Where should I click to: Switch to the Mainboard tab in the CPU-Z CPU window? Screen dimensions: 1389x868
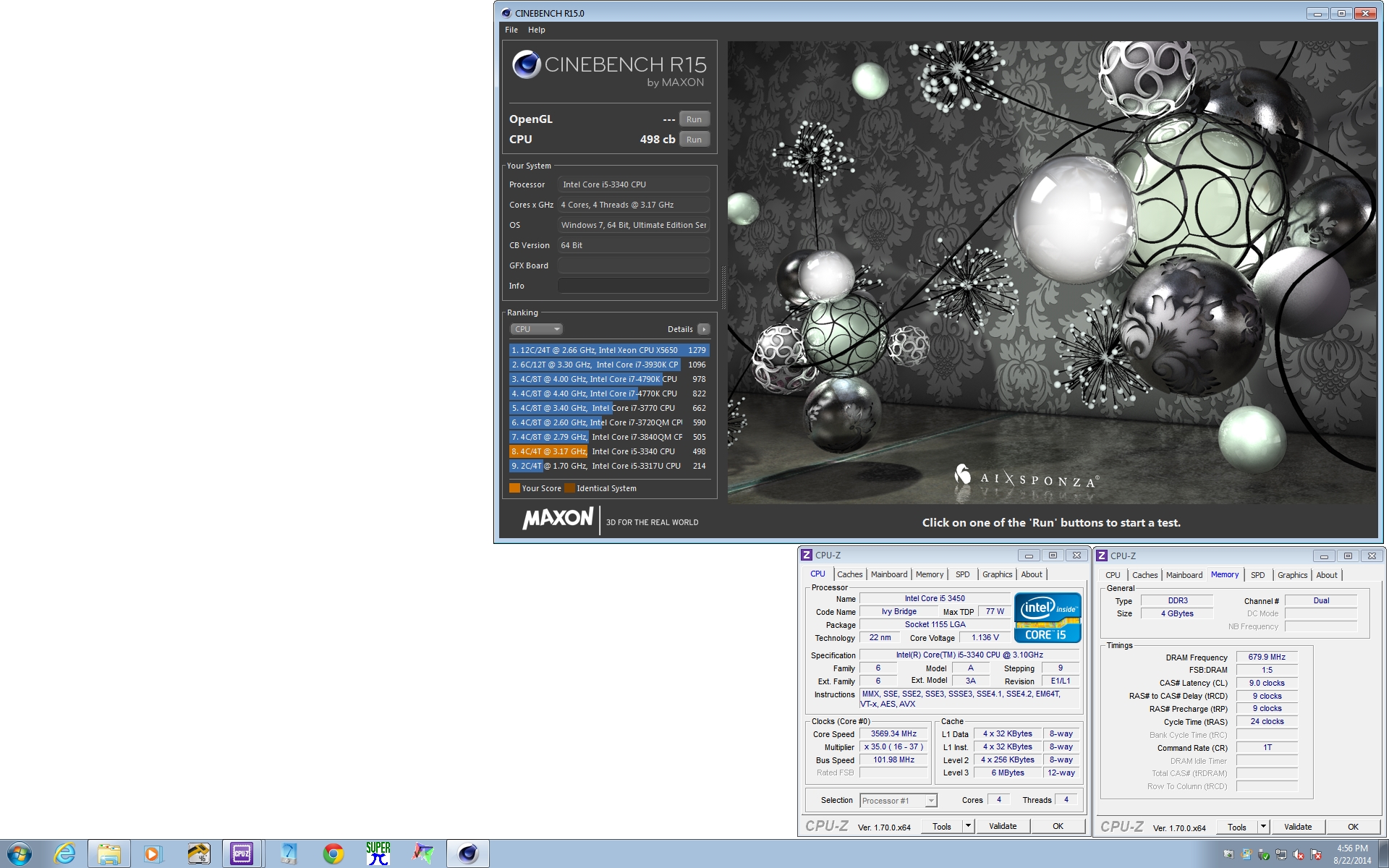(889, 574)
